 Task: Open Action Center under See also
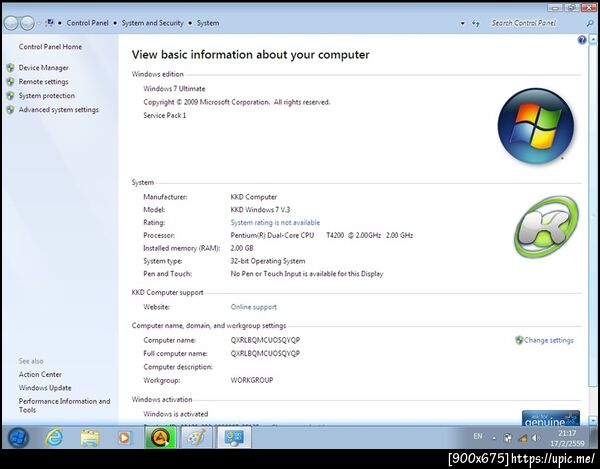click(40, 375)
